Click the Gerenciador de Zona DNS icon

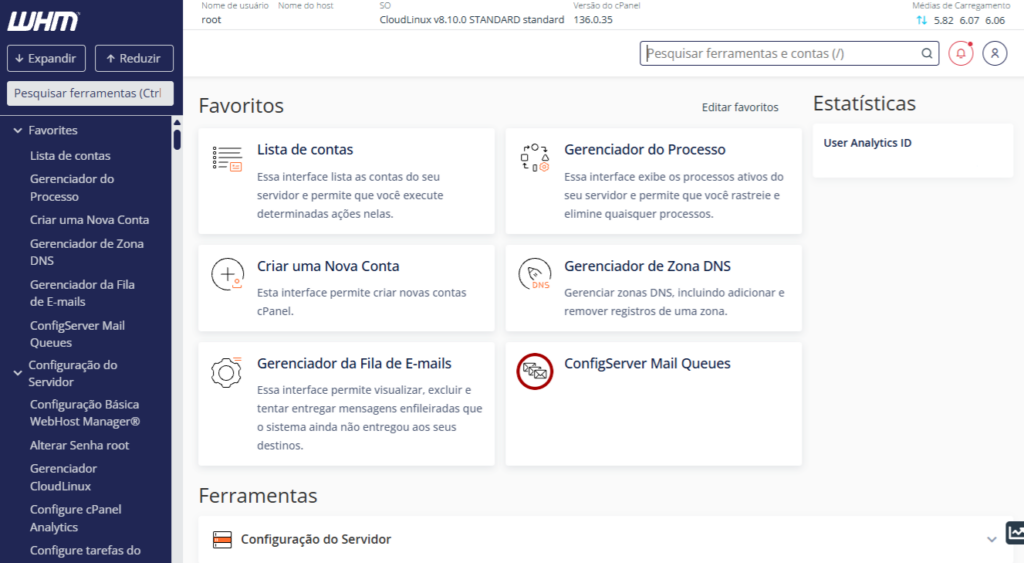(x=535, y=274)
